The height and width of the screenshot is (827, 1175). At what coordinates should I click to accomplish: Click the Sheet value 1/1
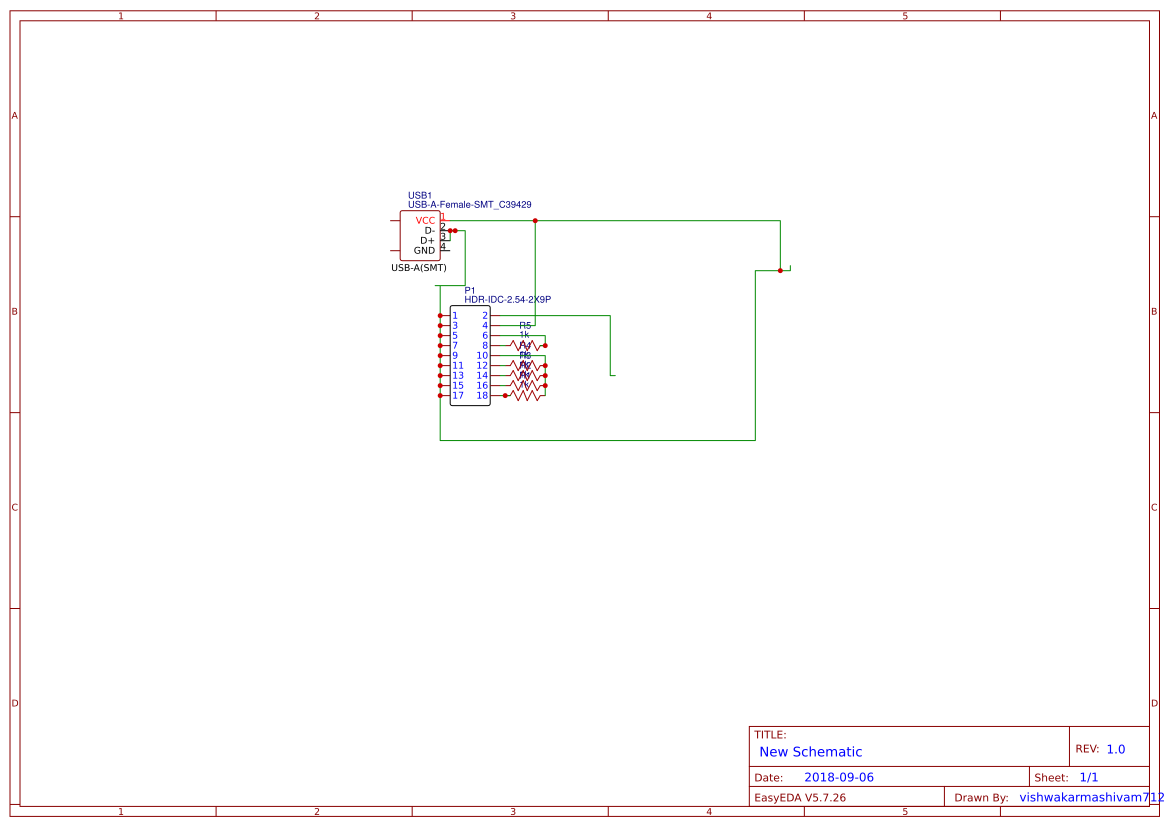click(x=1089, y=777)
